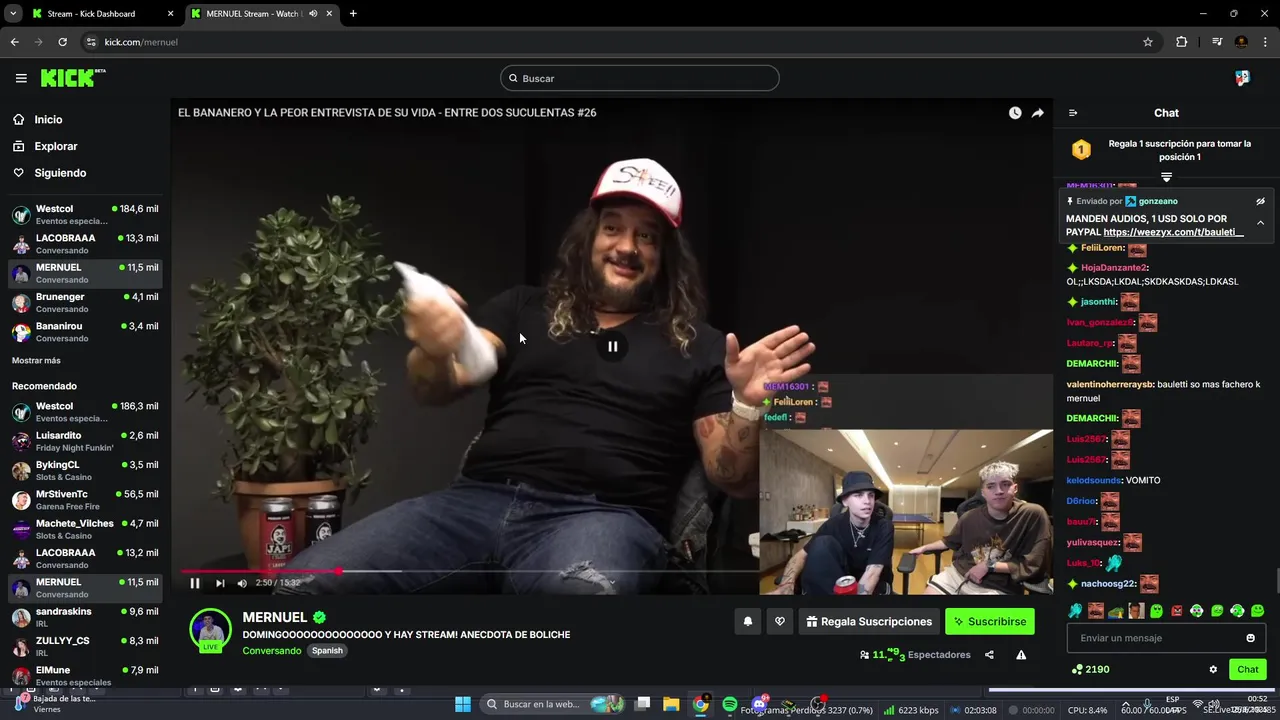The height and width of the screenshot is (720, 1280).
Task: Open MERNUEL's live profile avatar
Action: point(211,630)
